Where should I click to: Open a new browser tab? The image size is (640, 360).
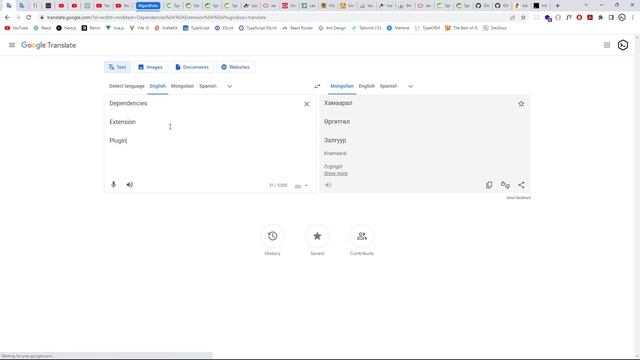[x=558, y=5]
